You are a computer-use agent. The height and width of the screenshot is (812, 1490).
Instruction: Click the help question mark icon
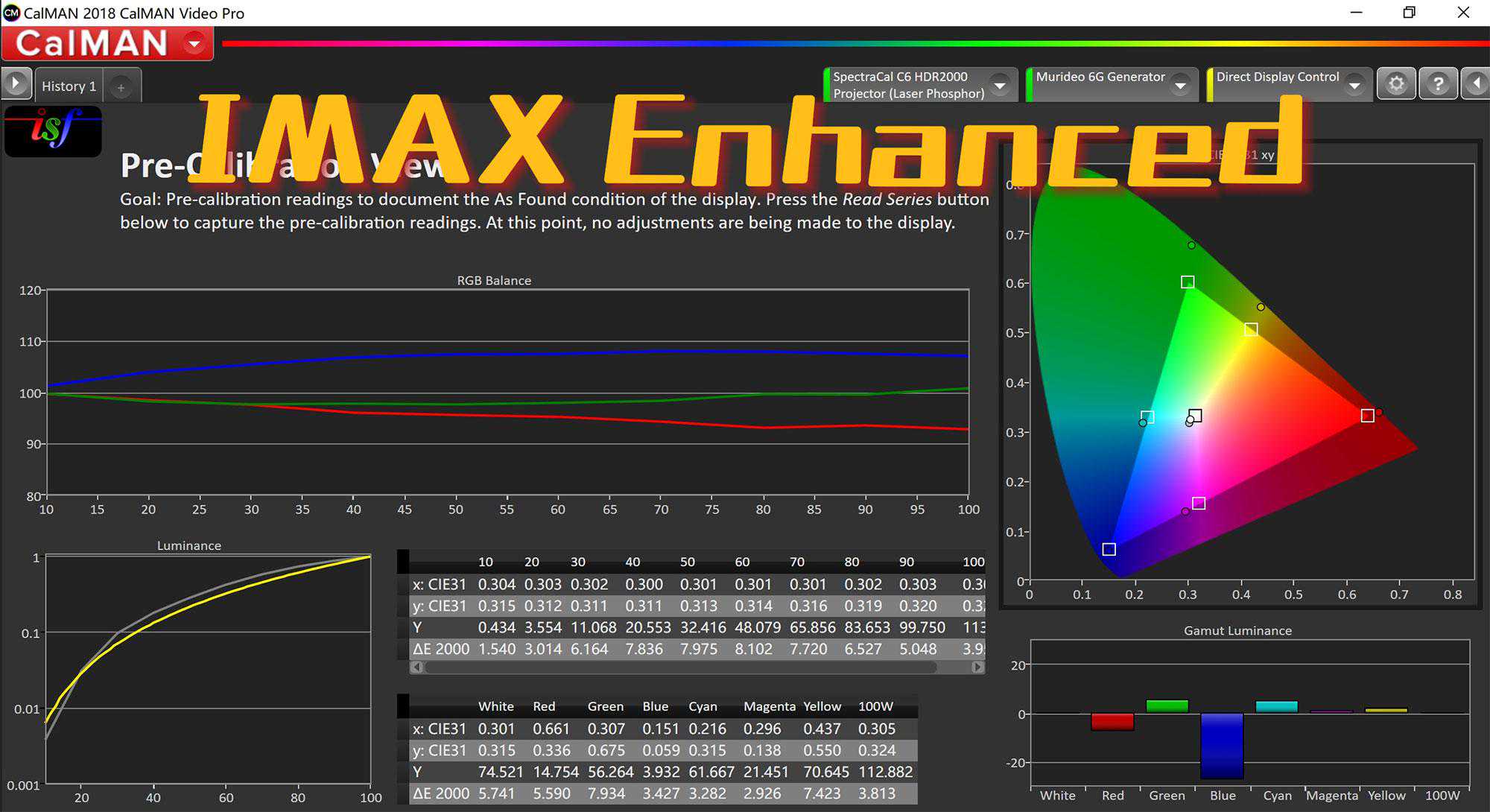pyautogui.click(x=1437, y=84)
